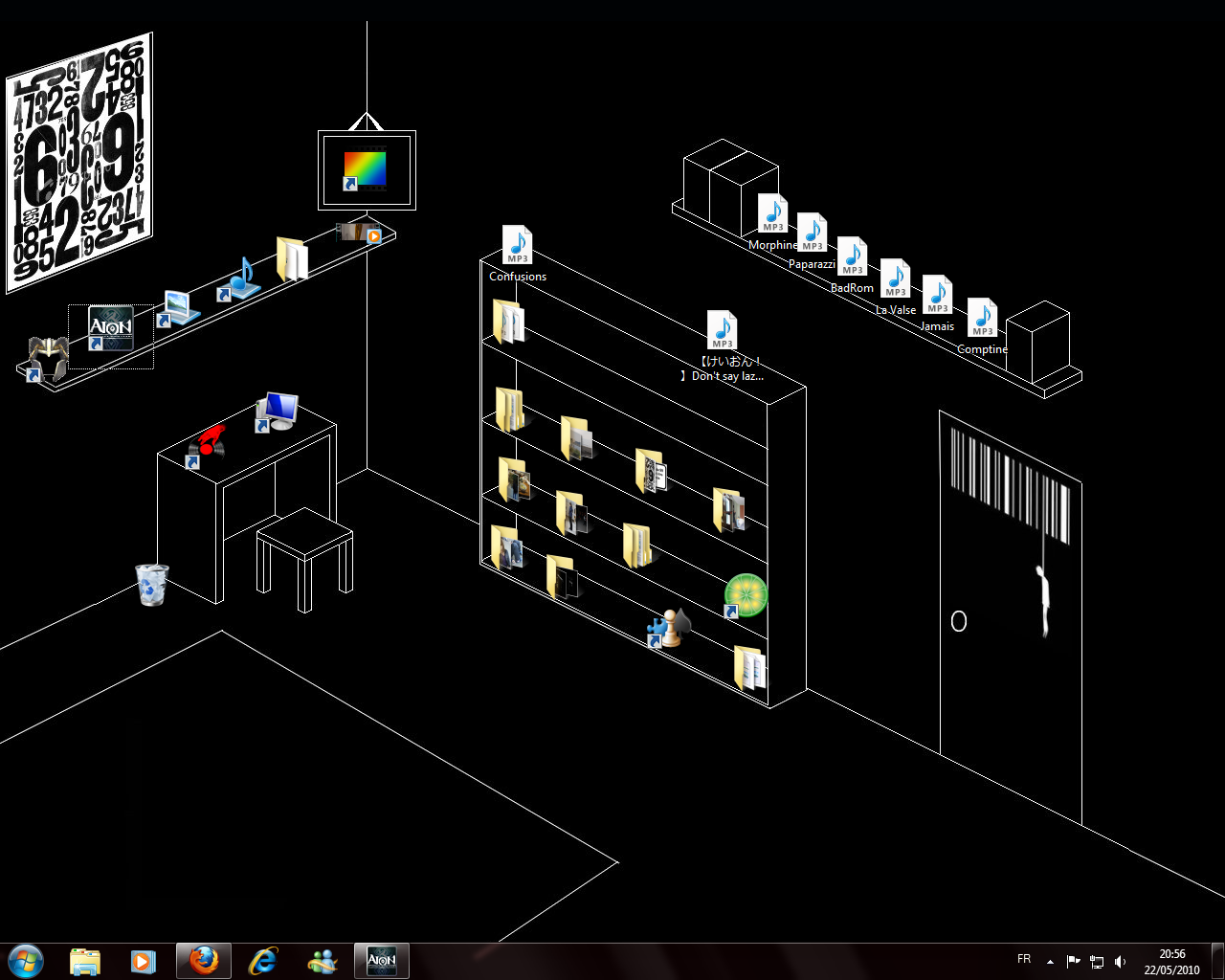The width and height of the screenshot is (1225, 980).
Task: Show hidden system tray icons
Action: click(x=1051, y=962)
